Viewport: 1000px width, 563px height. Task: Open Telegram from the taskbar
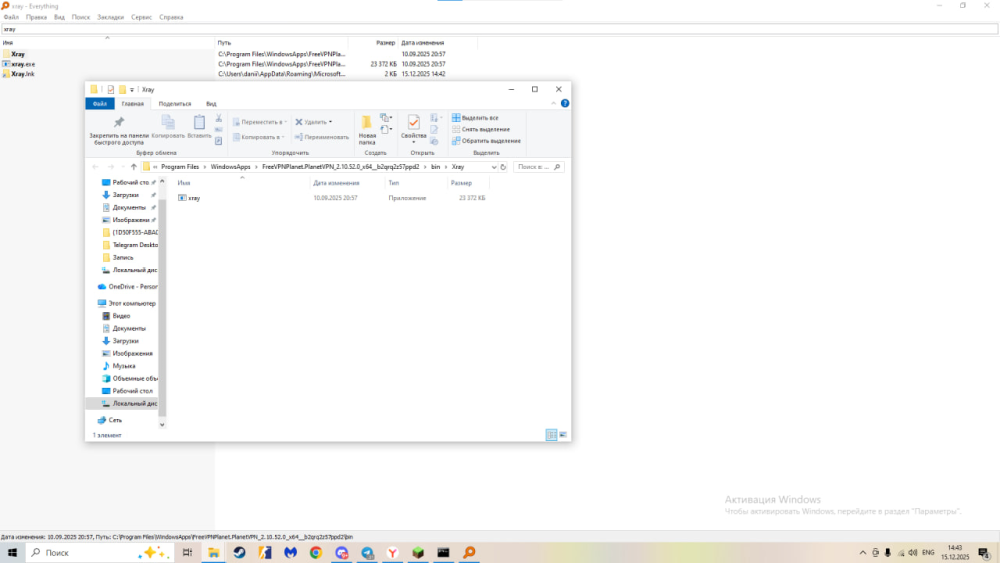pos(367,553)
